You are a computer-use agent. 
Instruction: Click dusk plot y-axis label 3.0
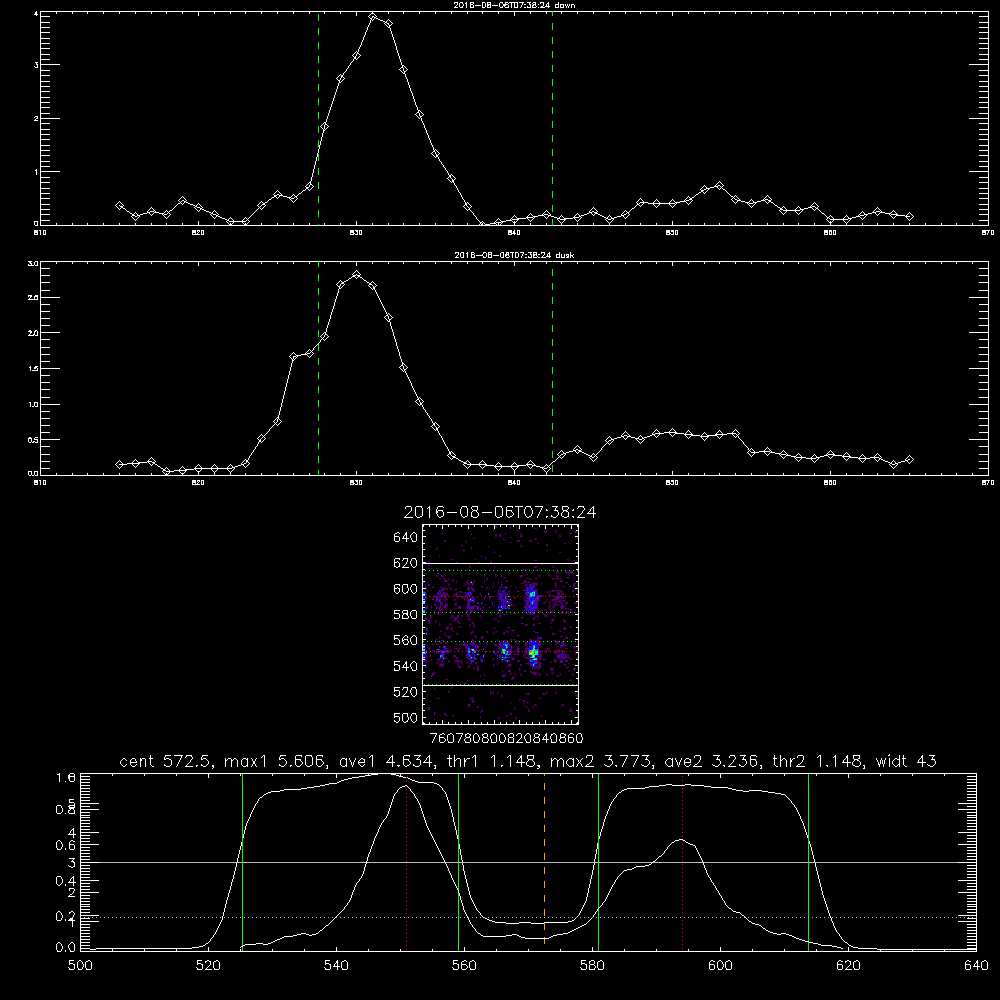[x=34, y=263]
